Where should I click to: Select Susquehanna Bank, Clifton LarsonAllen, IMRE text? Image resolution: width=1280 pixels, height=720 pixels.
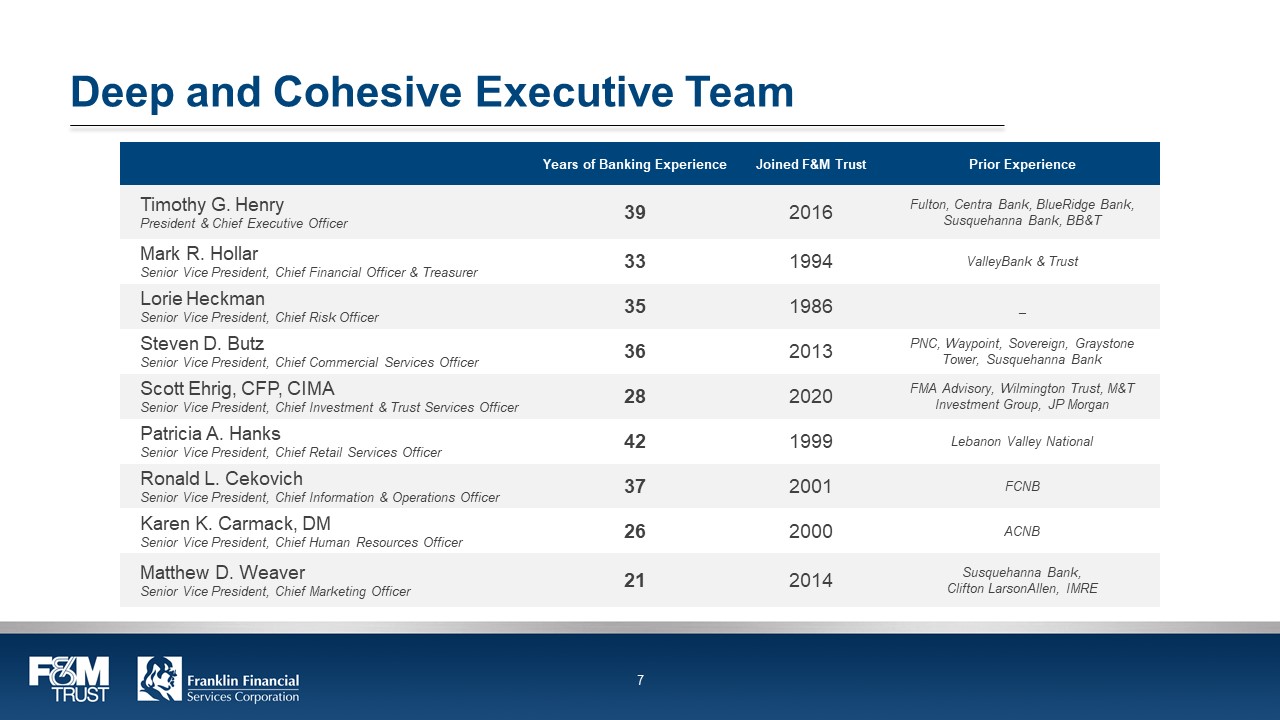point(1022,580)
